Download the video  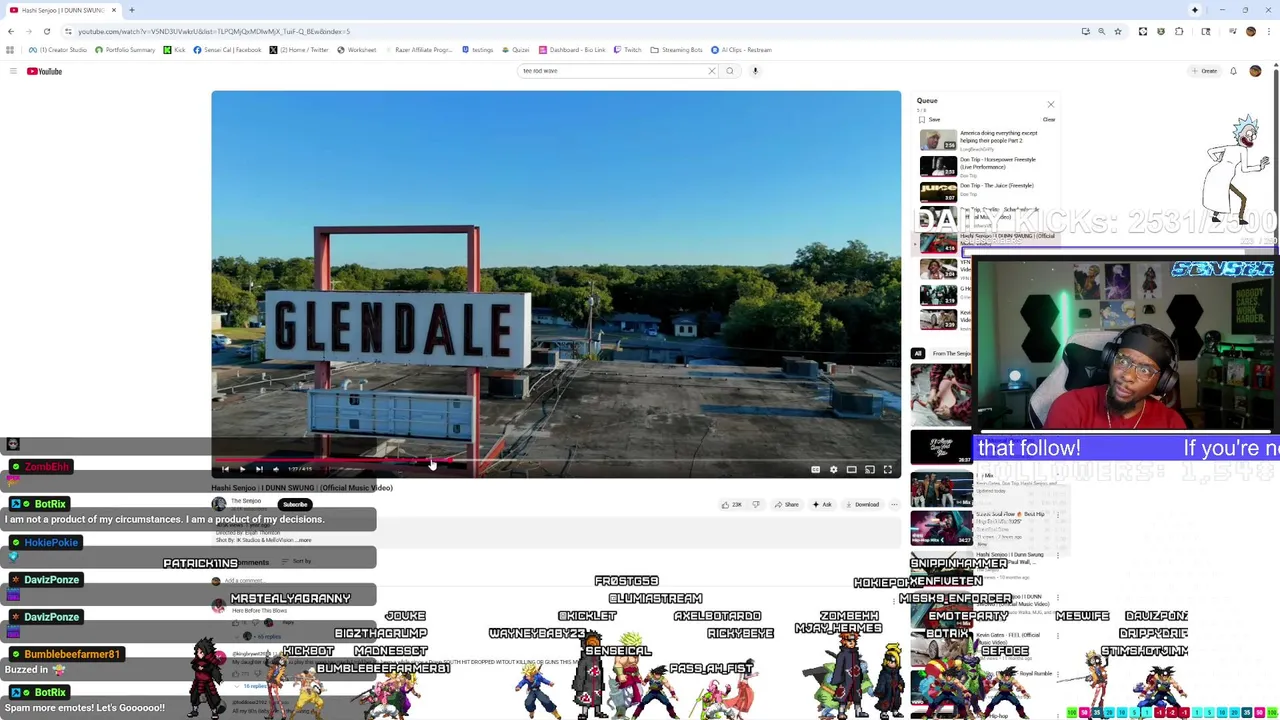[x=862, y=504]
